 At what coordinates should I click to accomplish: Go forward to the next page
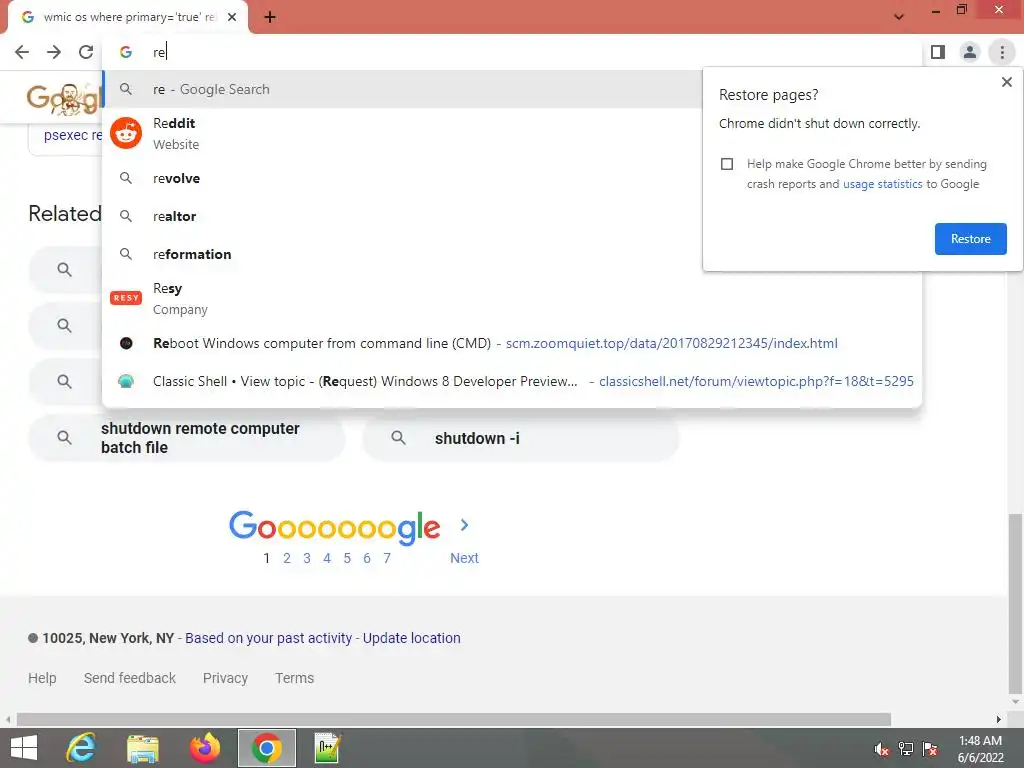point(54,52)
